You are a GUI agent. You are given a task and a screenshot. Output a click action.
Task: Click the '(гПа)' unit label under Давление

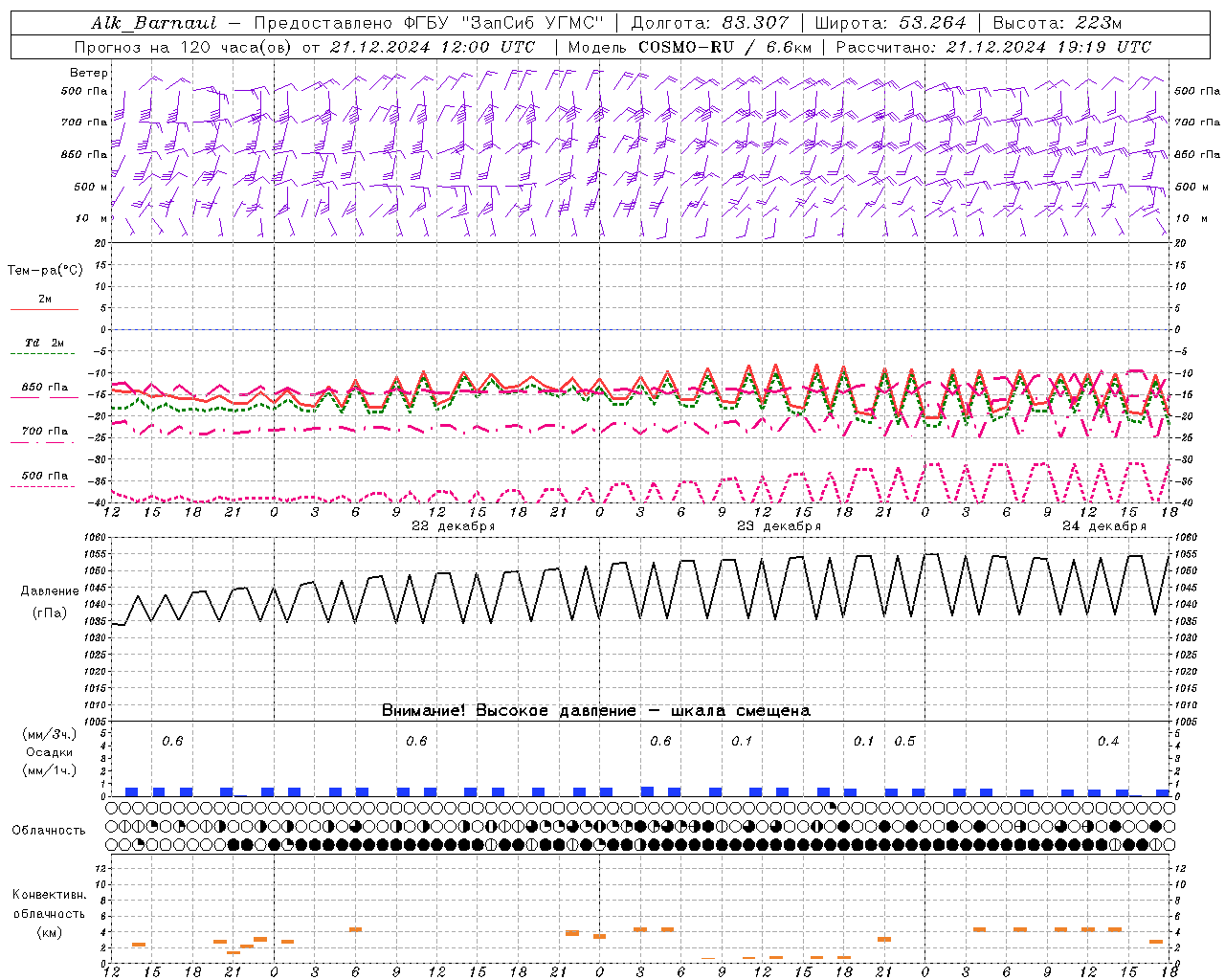[49, 612]
